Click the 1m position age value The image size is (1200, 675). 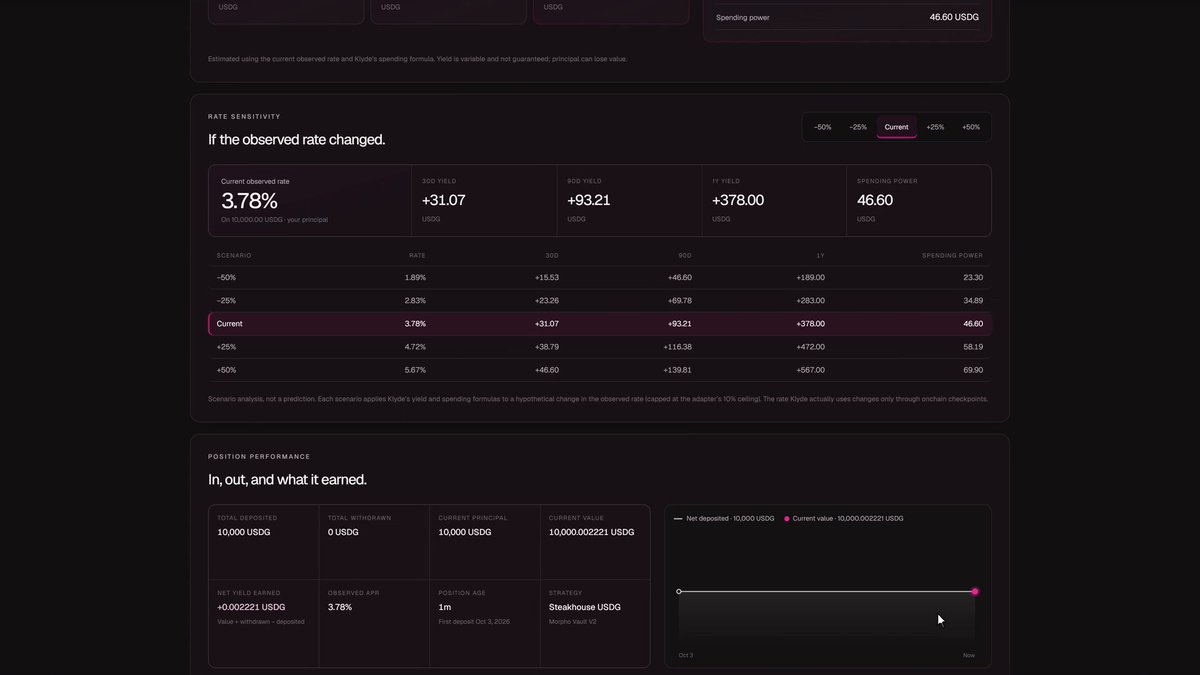tap(444, 607)
